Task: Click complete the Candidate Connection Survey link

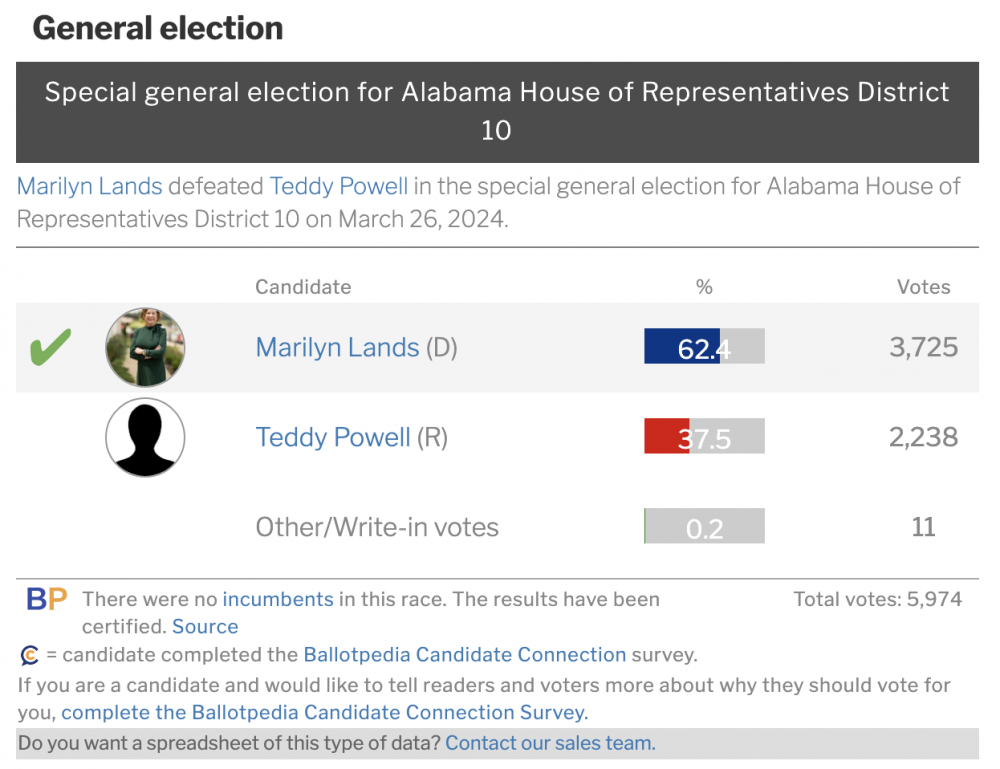Action: [325, 713]
